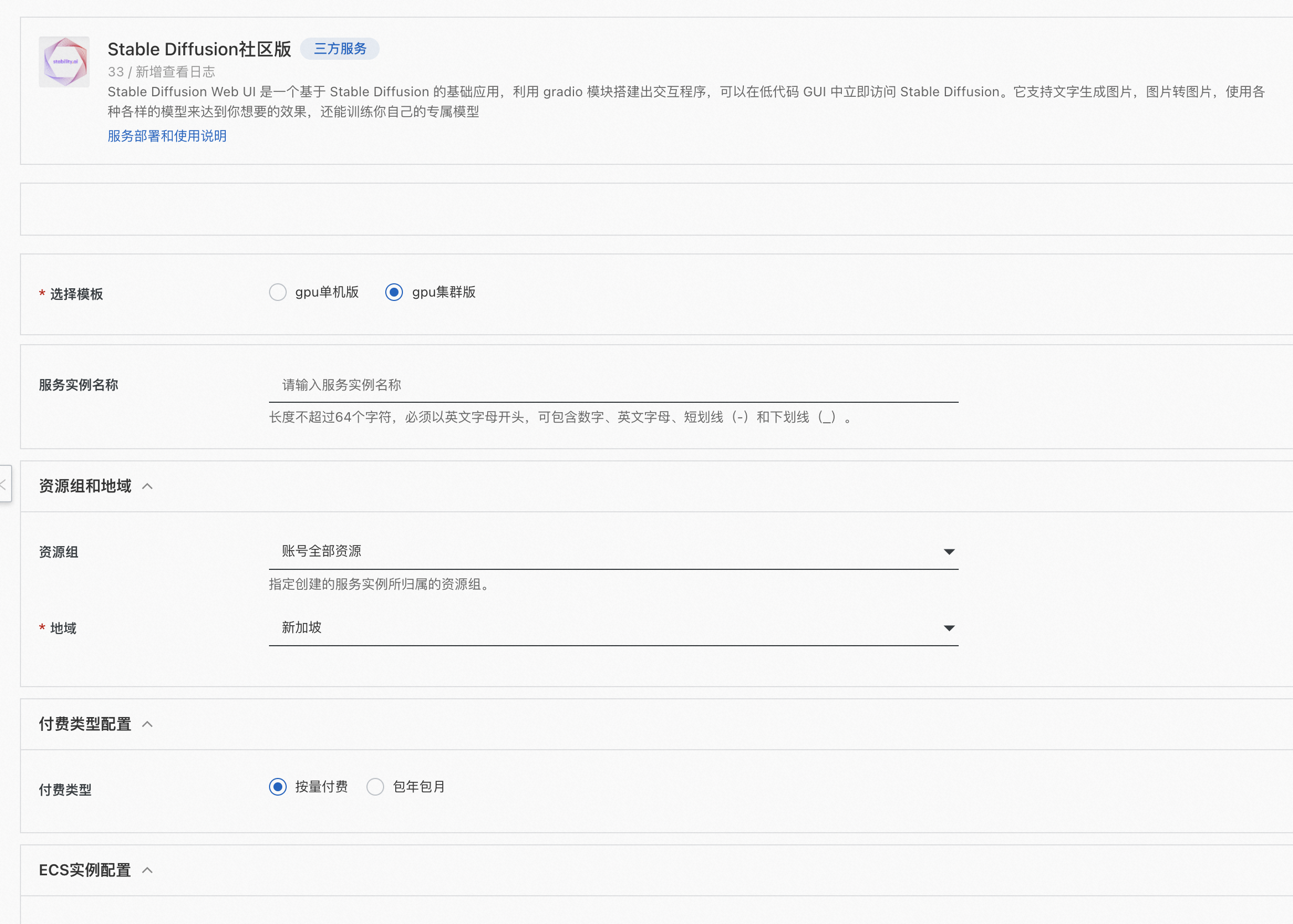
Task: Click the 服务实例名称 input field
Action: (613, 385)
